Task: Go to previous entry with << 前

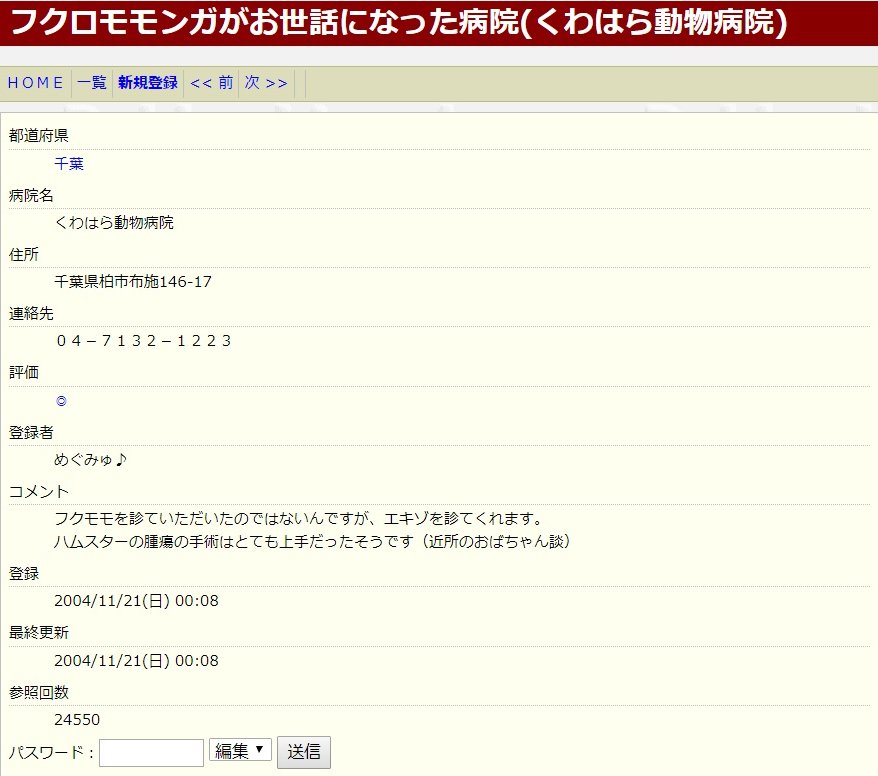Action: tap(211, 83)
